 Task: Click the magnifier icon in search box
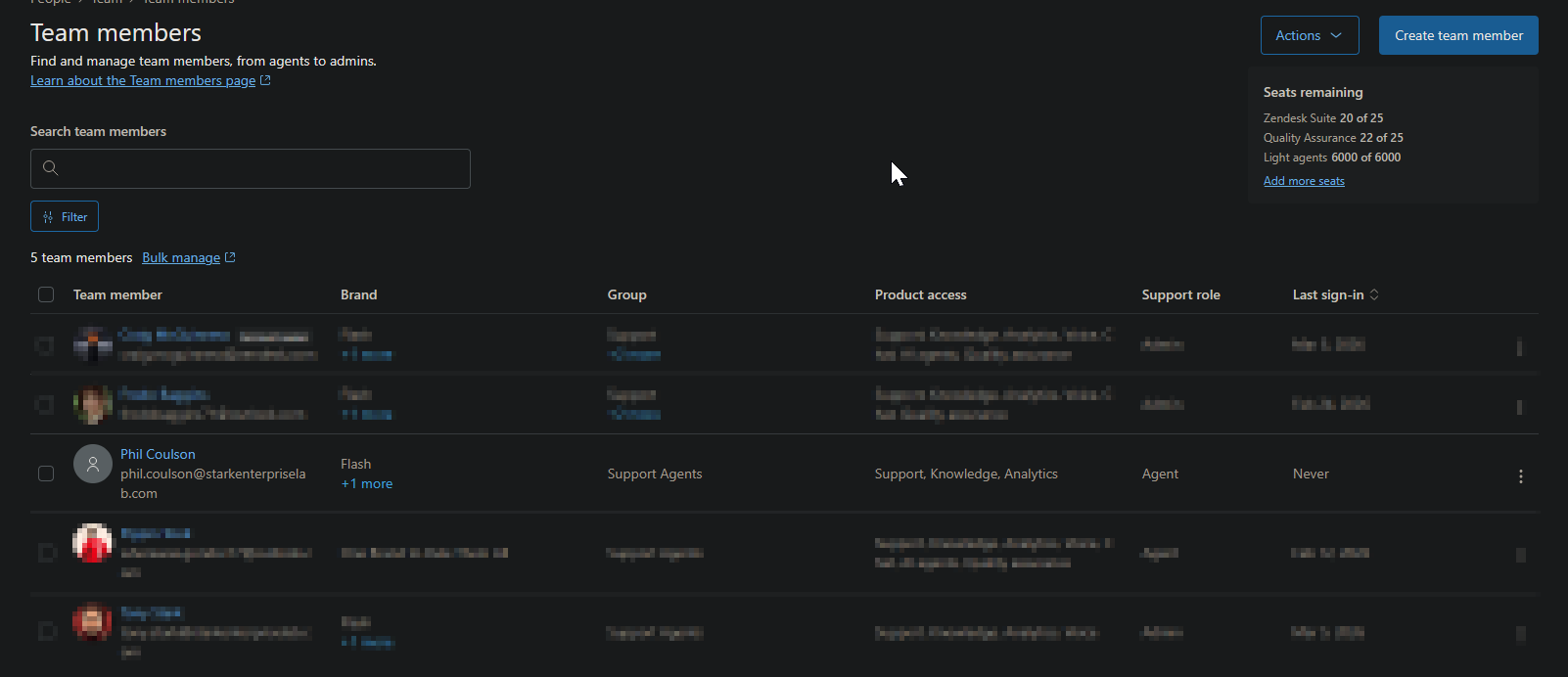(x=51, y=168)
